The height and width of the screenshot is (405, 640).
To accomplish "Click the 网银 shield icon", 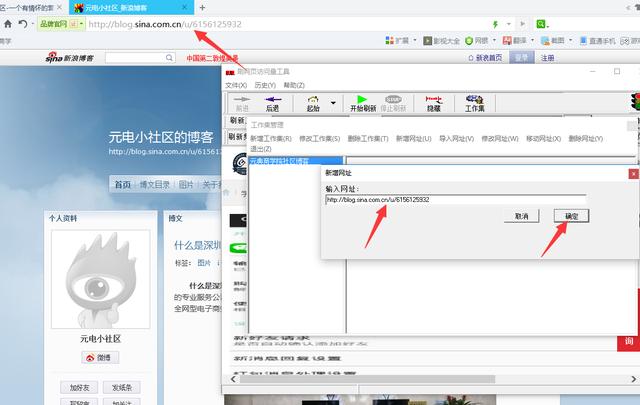I will [x=469, y=41].
